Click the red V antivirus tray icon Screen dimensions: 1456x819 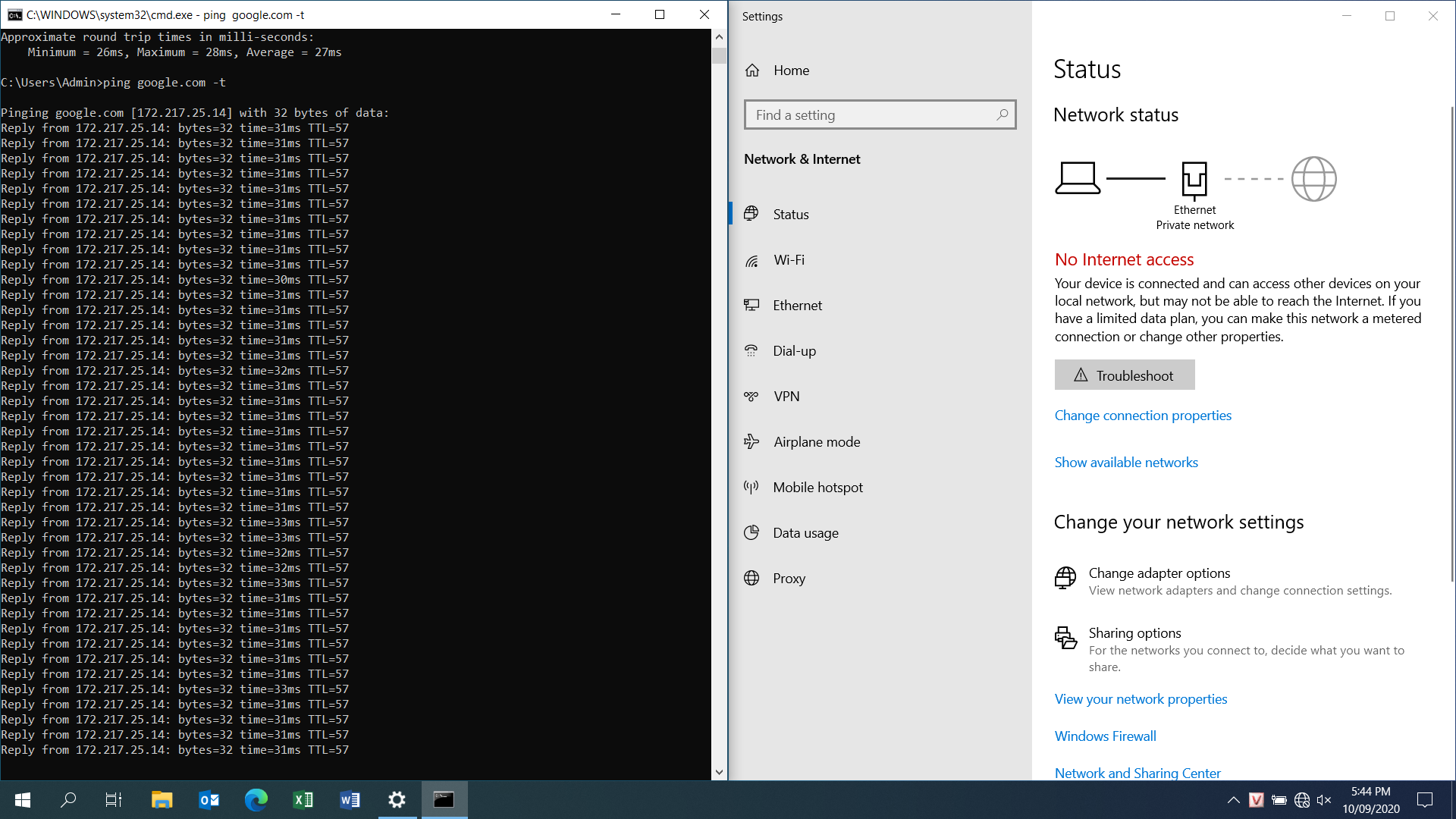coord(1257,800)
